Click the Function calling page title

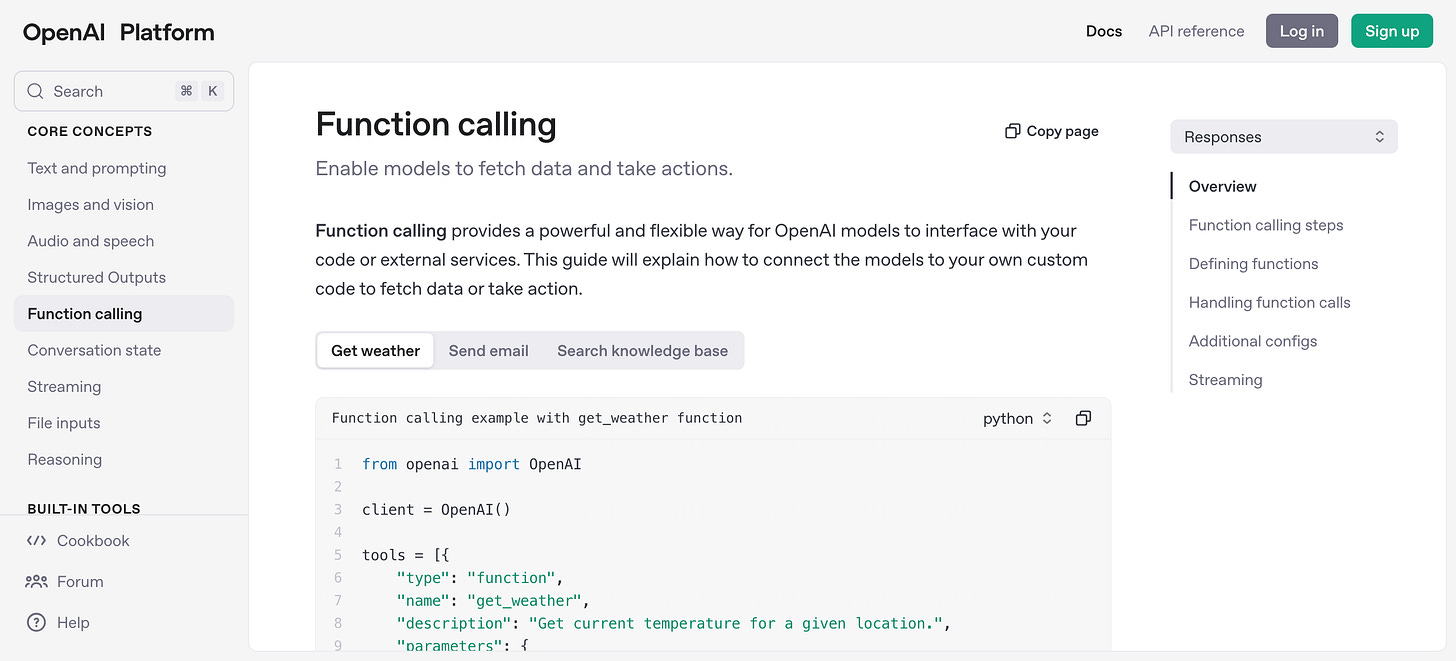click(436, 124)
